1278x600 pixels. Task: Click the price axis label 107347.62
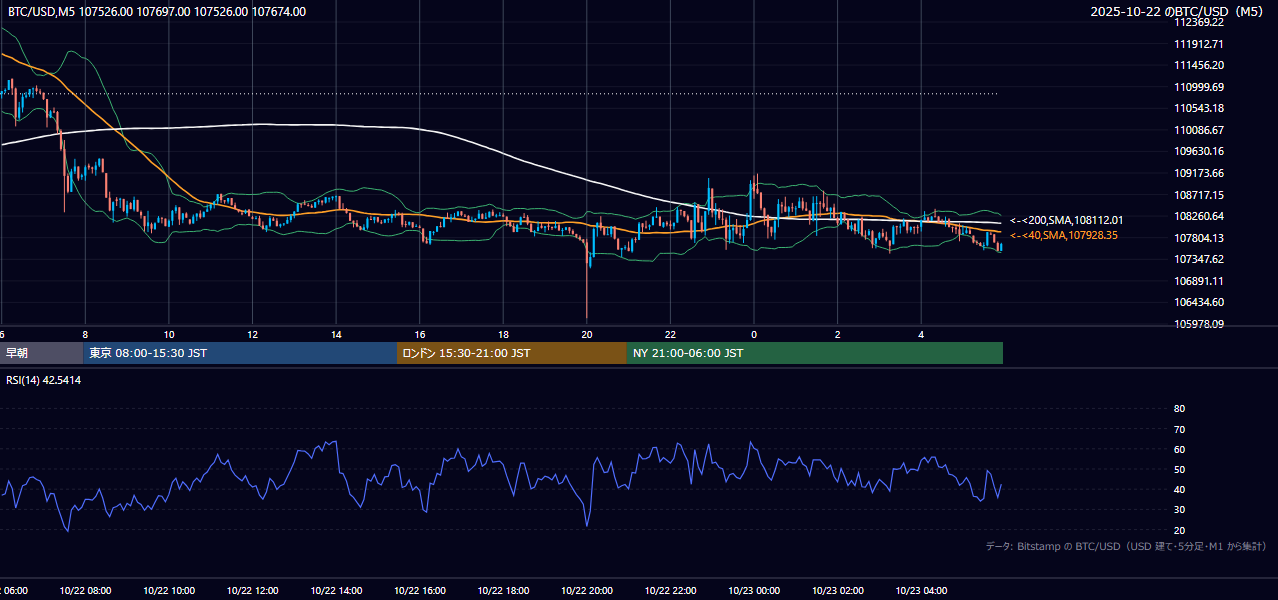[1199, 259]
